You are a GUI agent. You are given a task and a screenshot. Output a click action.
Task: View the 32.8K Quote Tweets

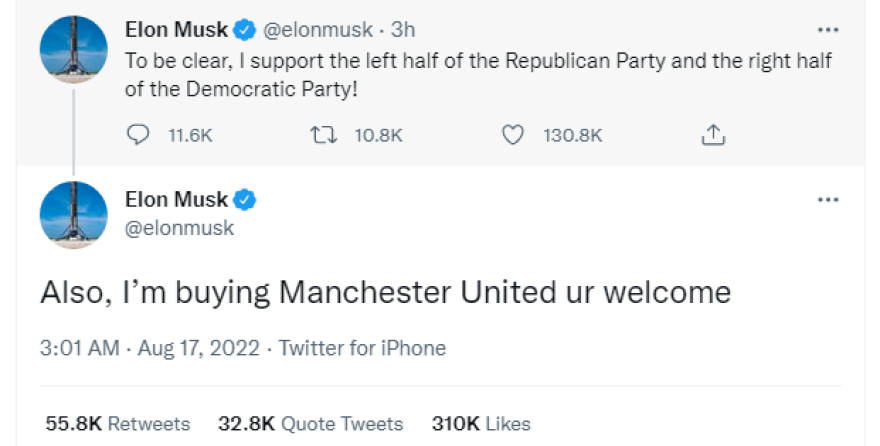(310, 424)
